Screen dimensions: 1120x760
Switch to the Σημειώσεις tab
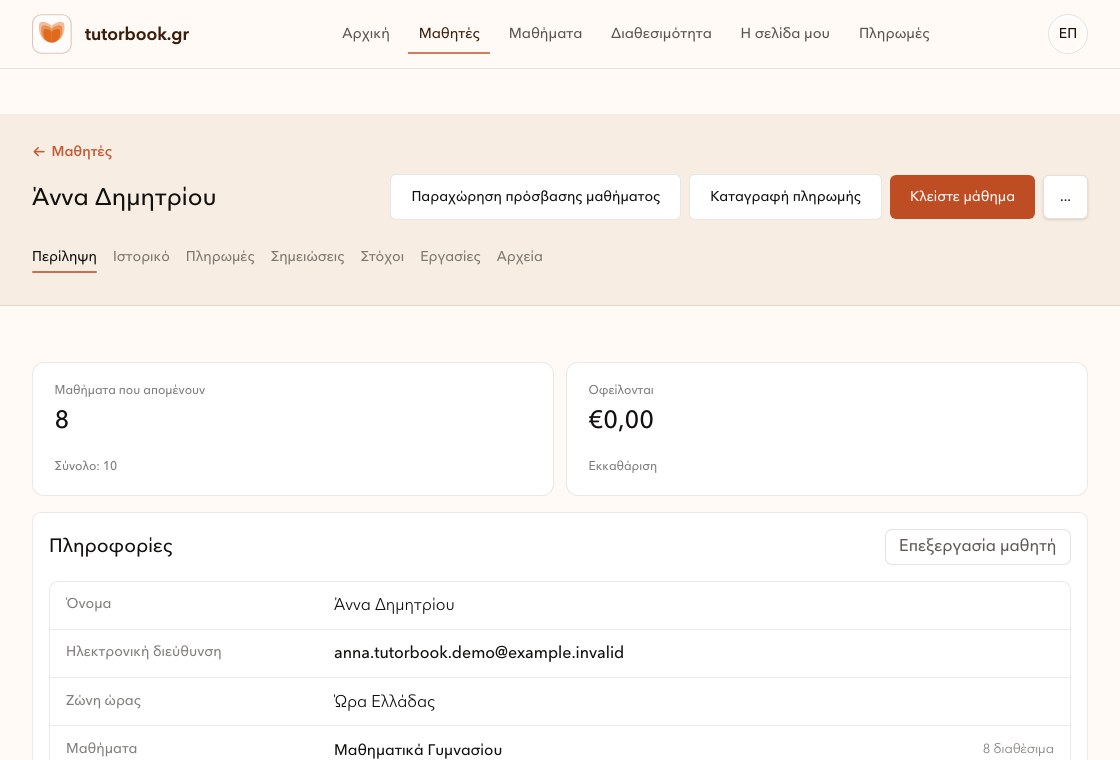307,256
